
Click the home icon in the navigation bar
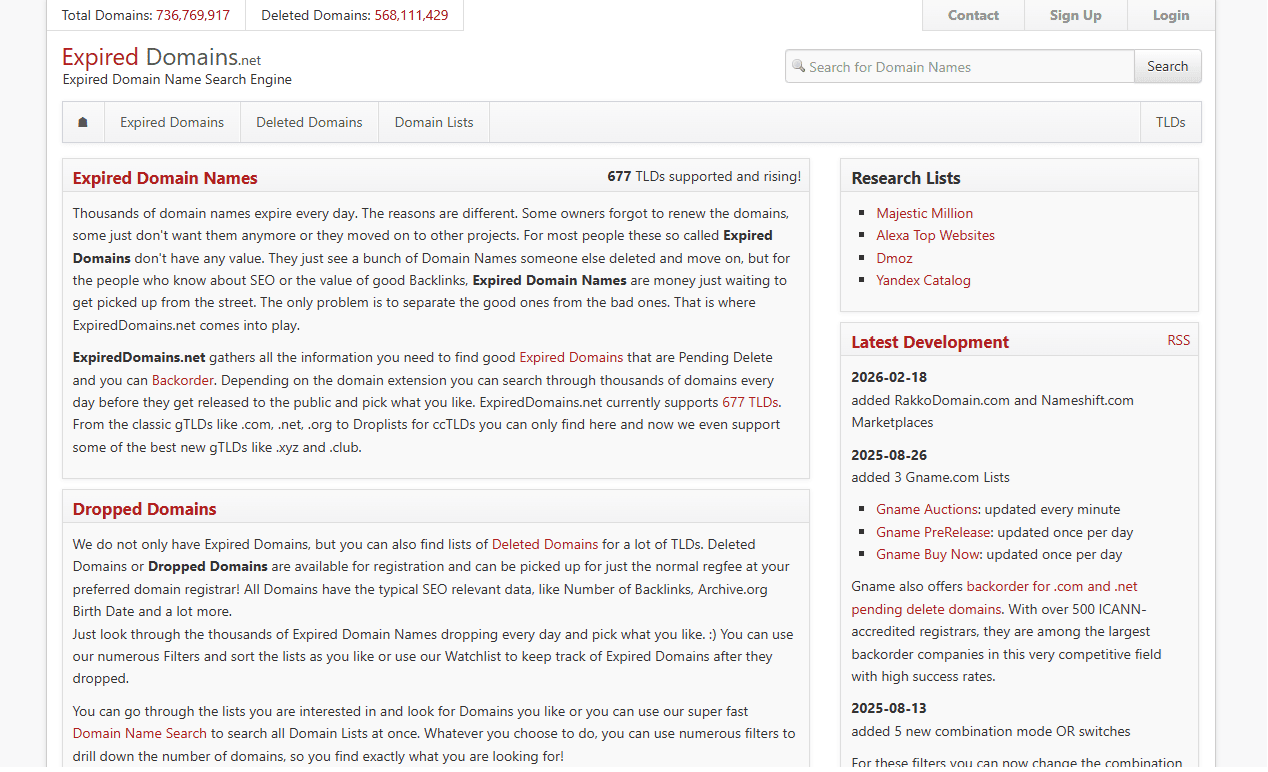83,121
